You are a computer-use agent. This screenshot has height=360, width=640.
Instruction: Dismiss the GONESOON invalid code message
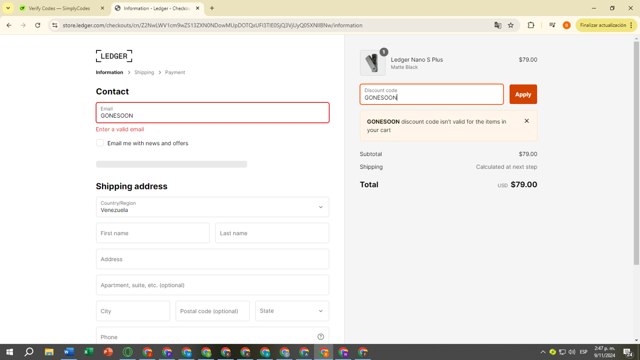tap(527, 121)
